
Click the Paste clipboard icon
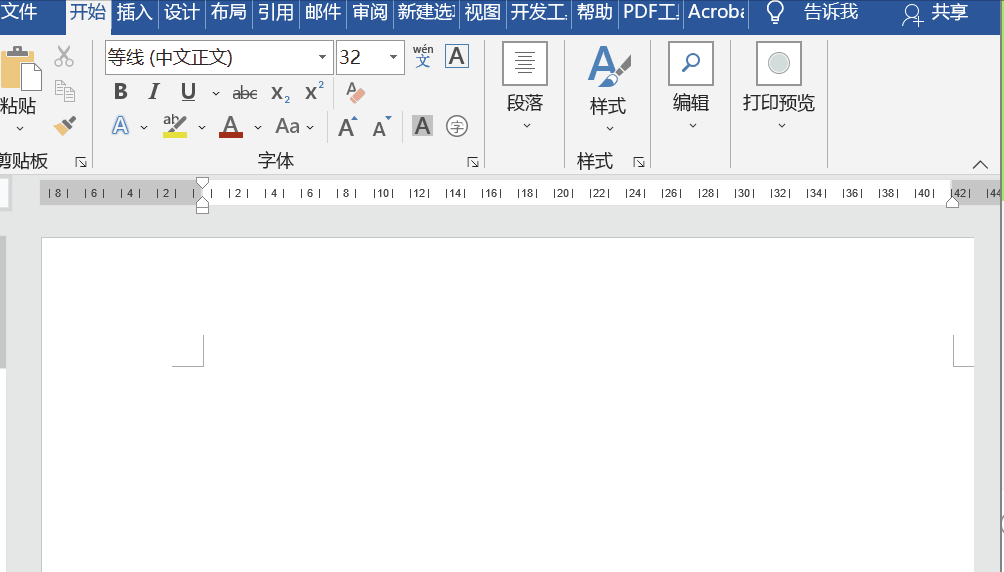point(19,68)
